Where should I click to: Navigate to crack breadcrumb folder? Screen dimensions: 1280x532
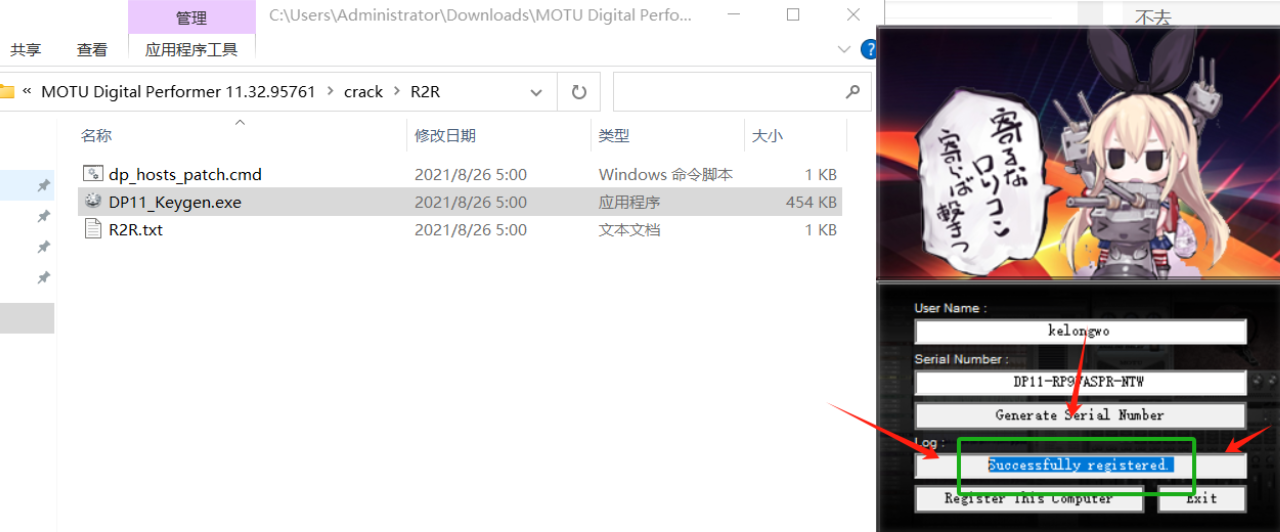pos(363,92)
